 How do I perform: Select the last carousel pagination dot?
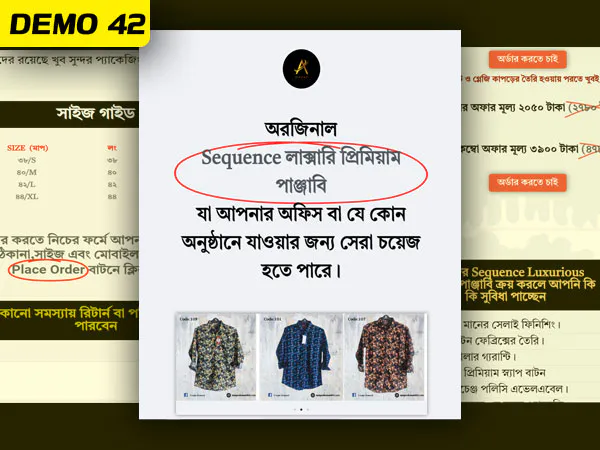click(308, 409)
